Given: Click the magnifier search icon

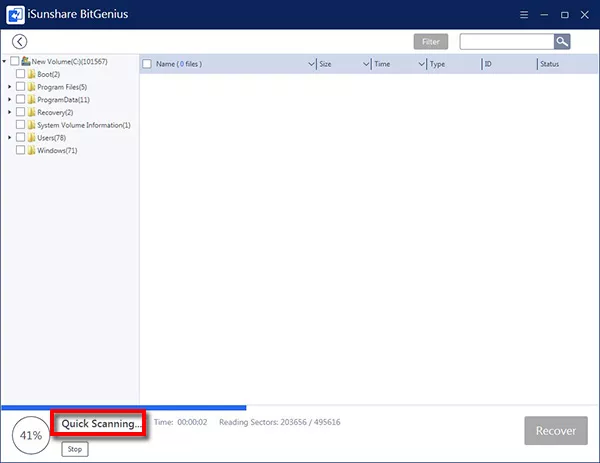Looking at the screenshot, I should [562, 41].
